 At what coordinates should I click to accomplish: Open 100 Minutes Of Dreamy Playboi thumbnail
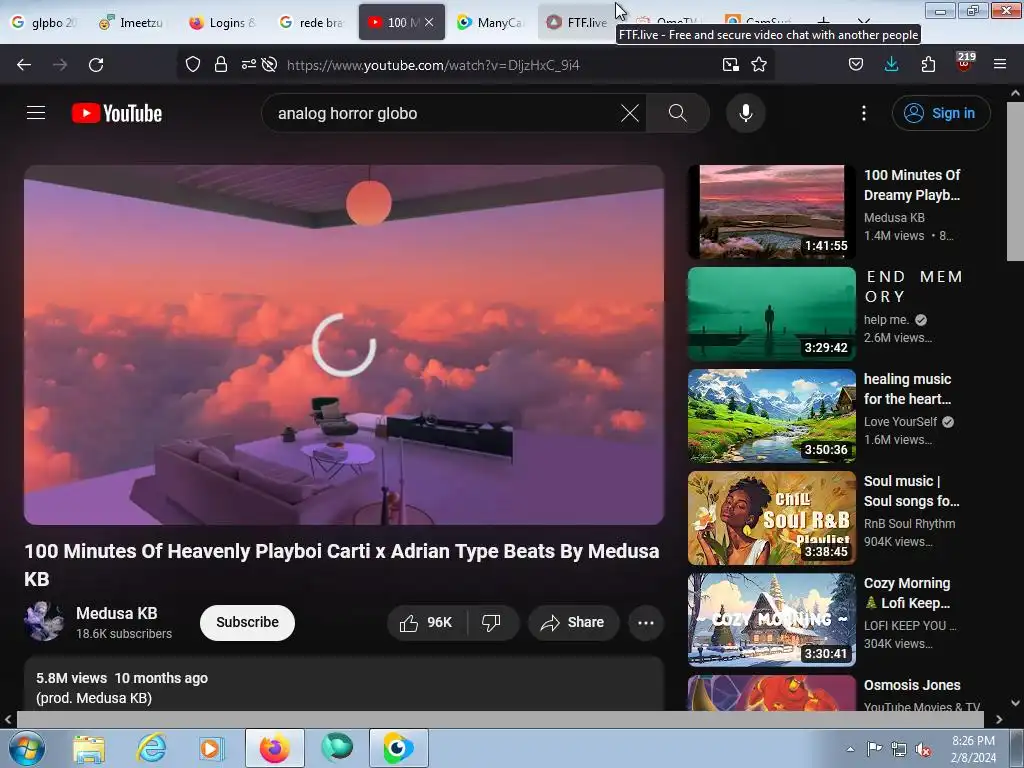click(x=772, y=212)
